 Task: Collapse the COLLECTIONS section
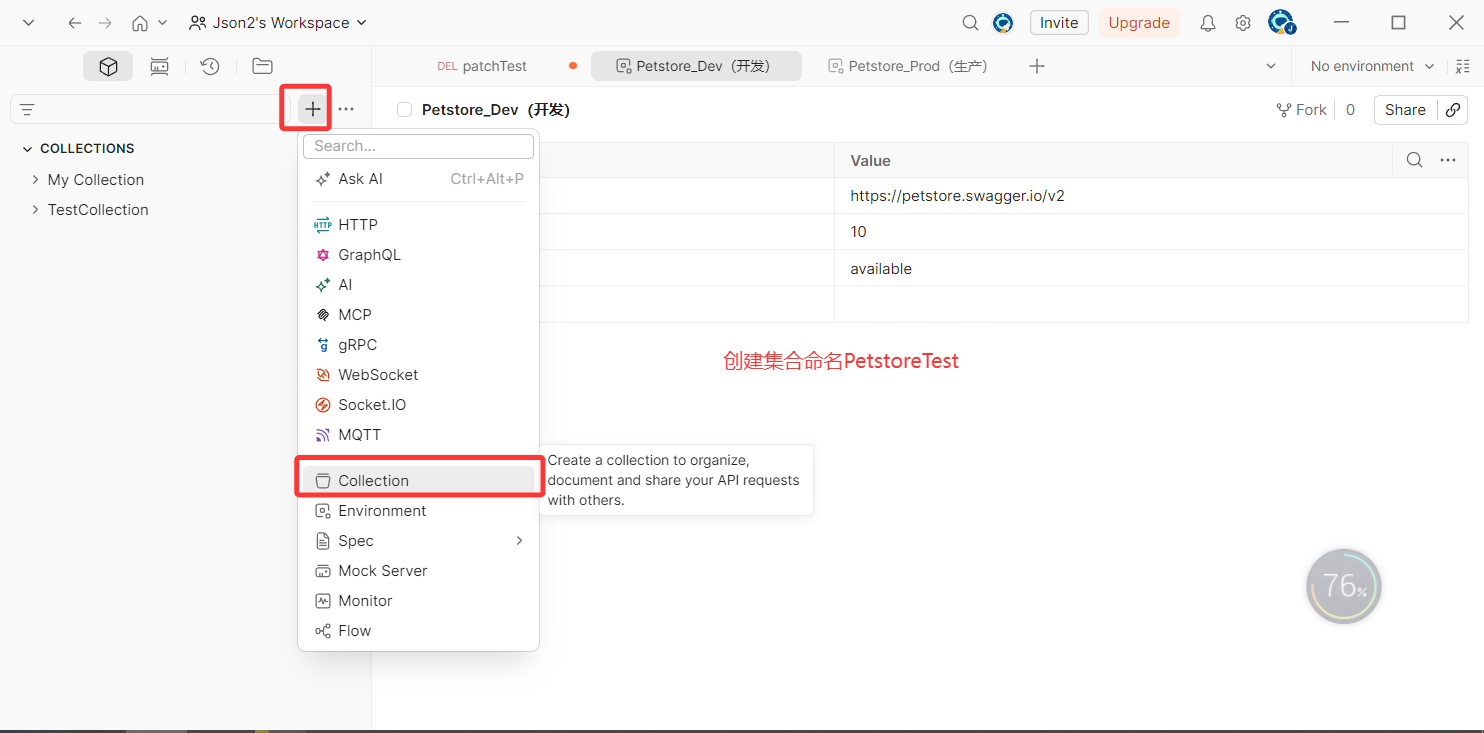pos(27,148)
